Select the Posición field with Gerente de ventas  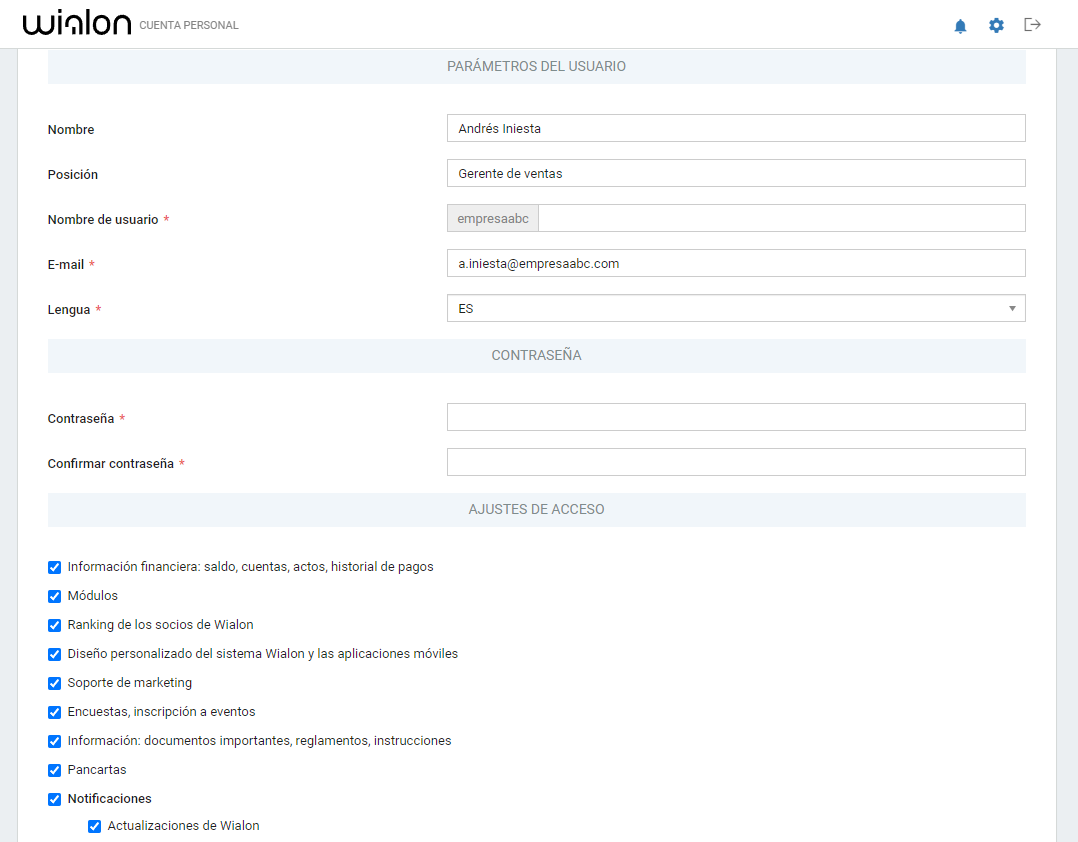735,173
